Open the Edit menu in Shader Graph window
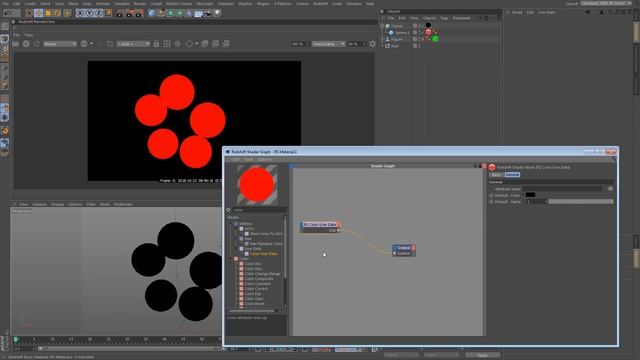The image size is (640, 360). pyautogui.click(x=236, y=159)
